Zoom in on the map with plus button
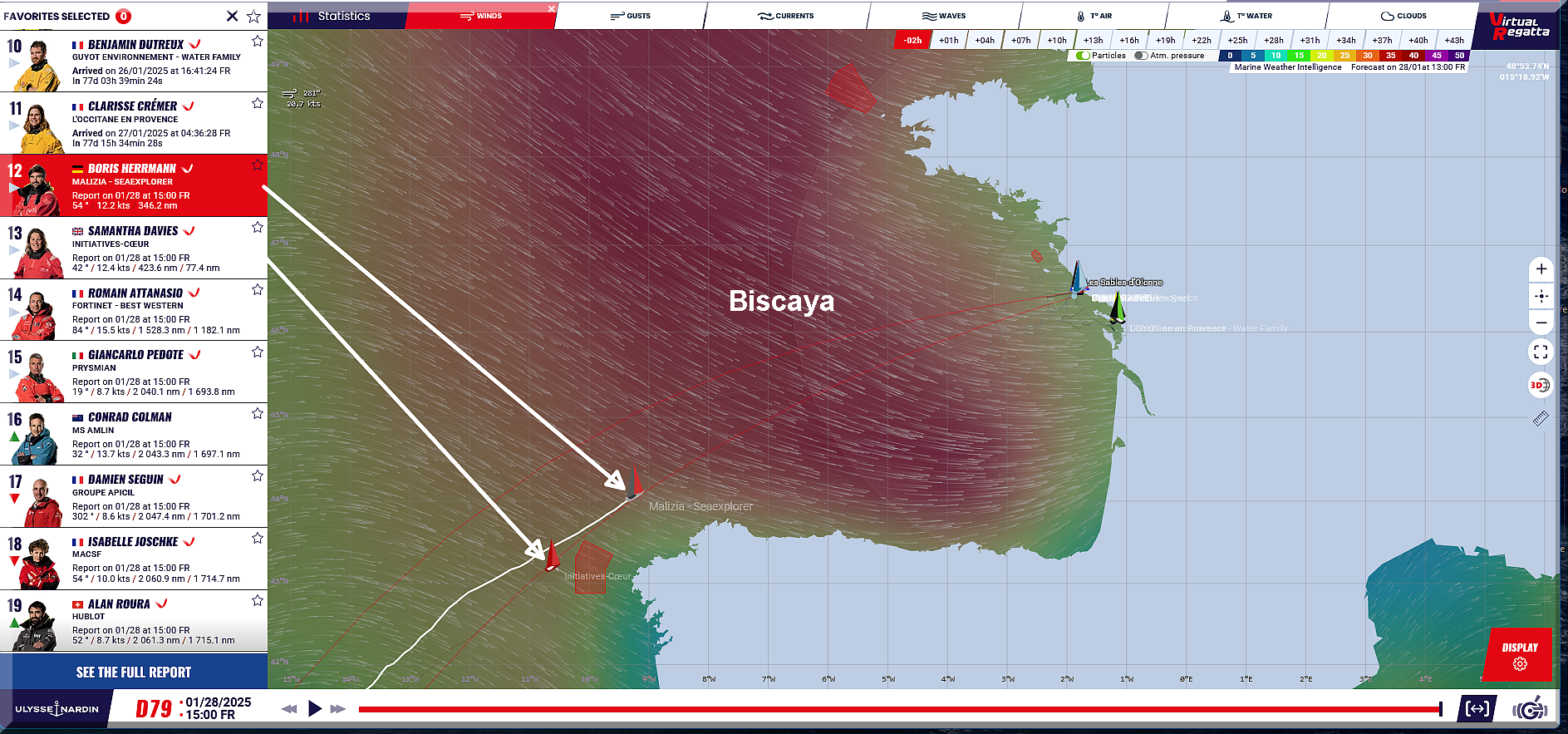Screen dimensions: 1568x734 (1541, 268)
